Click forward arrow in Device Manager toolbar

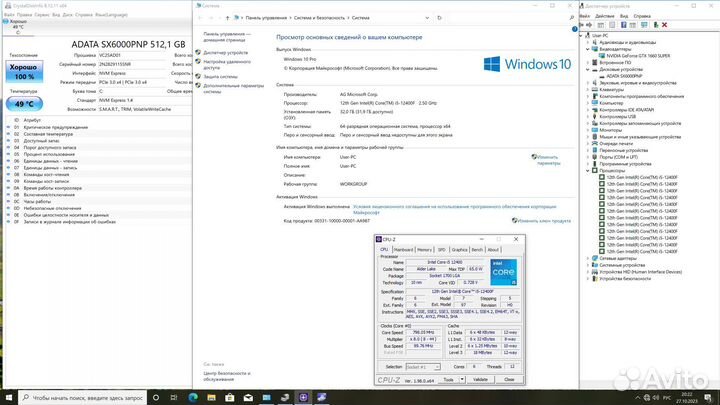coord(589,25)
